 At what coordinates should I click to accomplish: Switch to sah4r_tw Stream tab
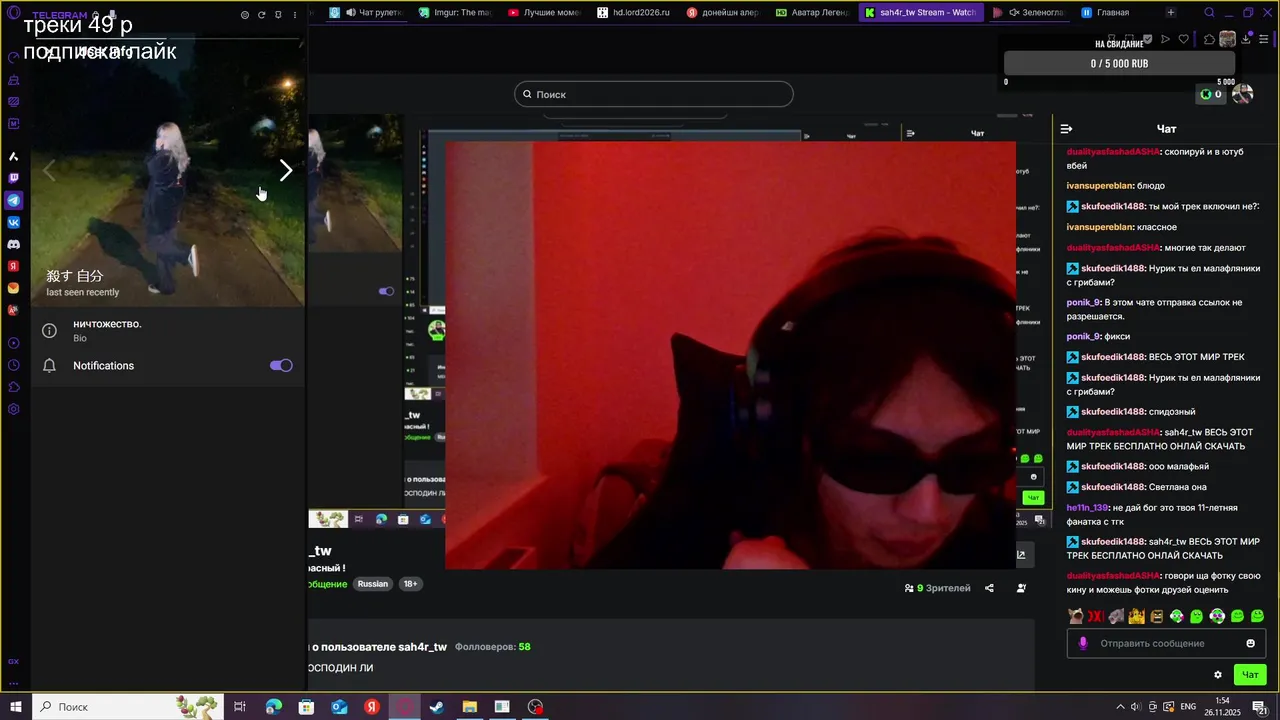click(x=921, y=13)
